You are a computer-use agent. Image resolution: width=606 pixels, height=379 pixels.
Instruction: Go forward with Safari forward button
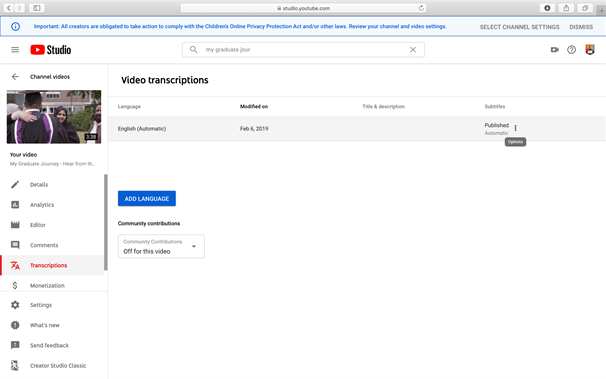click(19, 8)
